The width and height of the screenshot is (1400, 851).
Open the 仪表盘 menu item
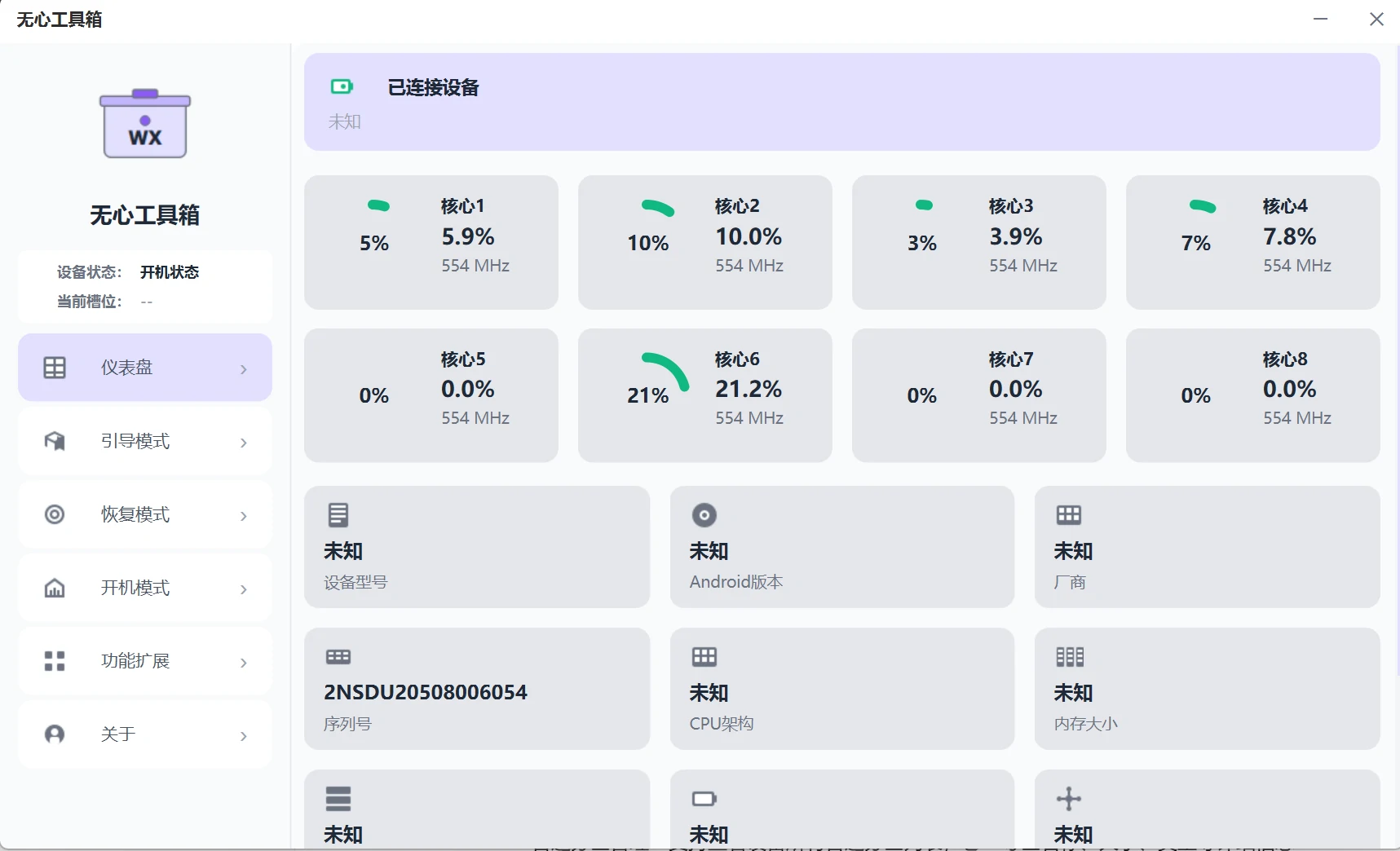tap(145, 368)
